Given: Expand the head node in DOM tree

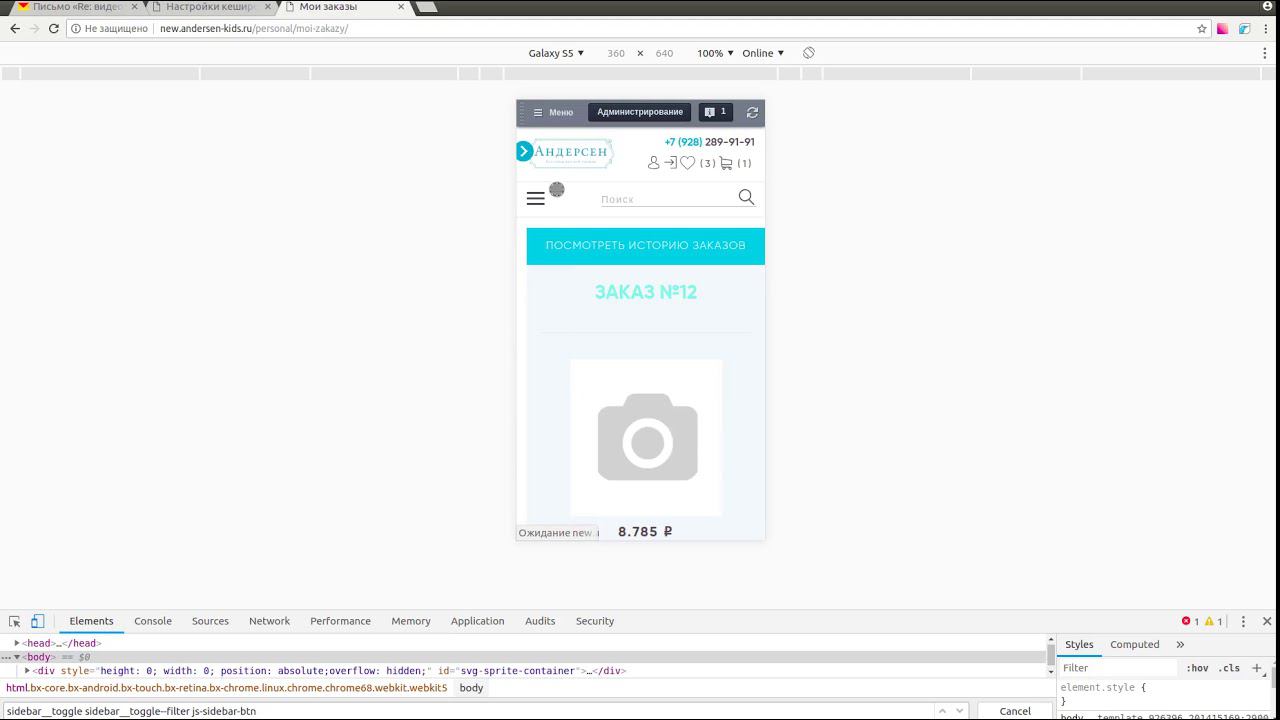Looking at the screenshot, I should [17, 643].
